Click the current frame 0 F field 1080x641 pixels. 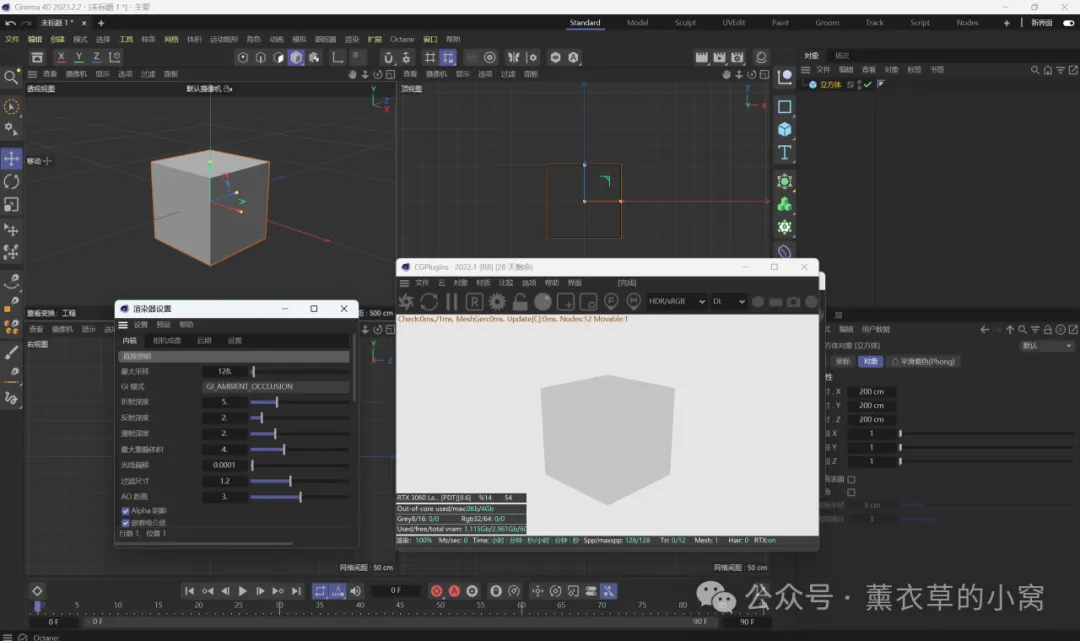(x=395, y=591)
